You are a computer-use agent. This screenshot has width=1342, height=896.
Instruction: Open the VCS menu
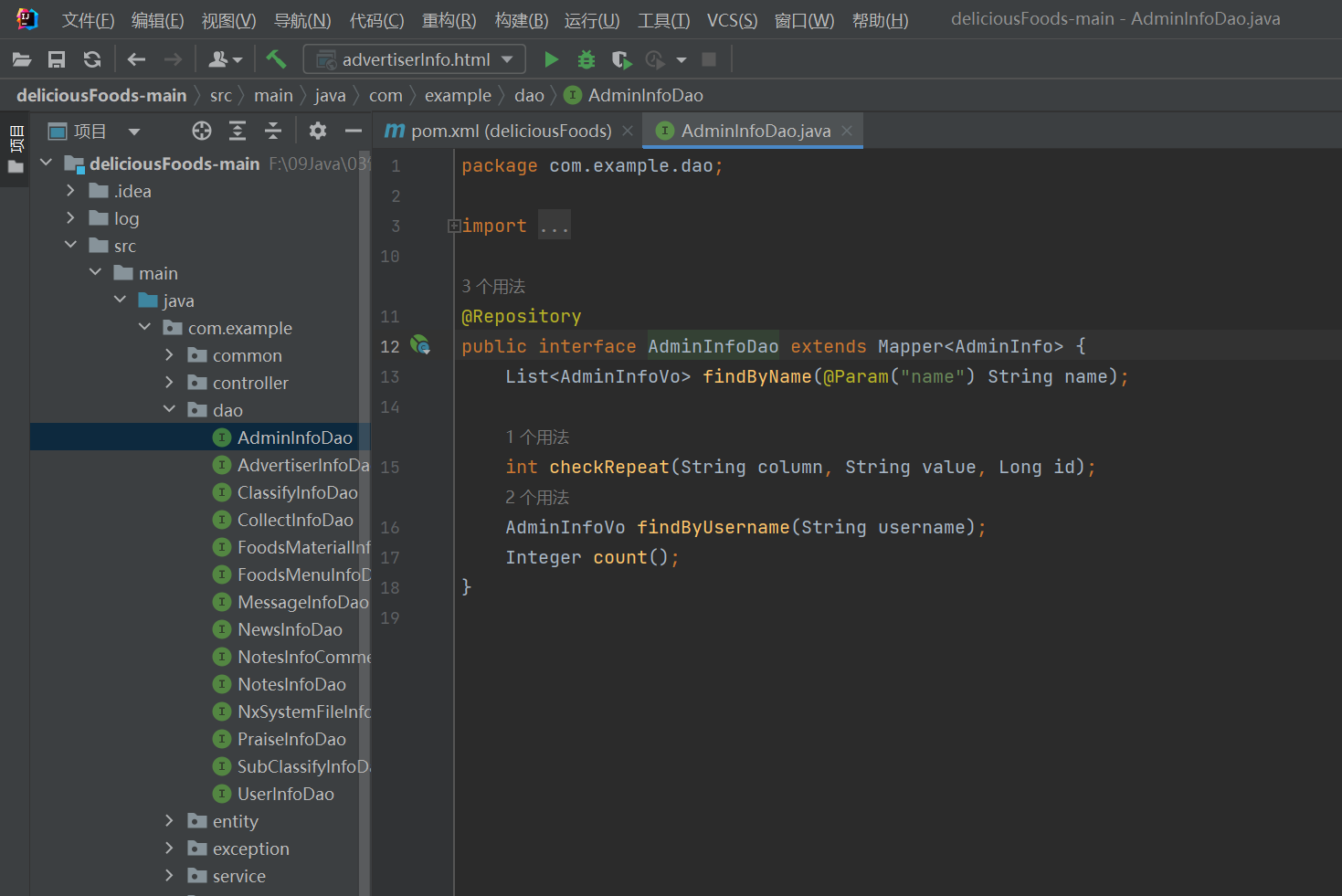[x=732, y=20]
